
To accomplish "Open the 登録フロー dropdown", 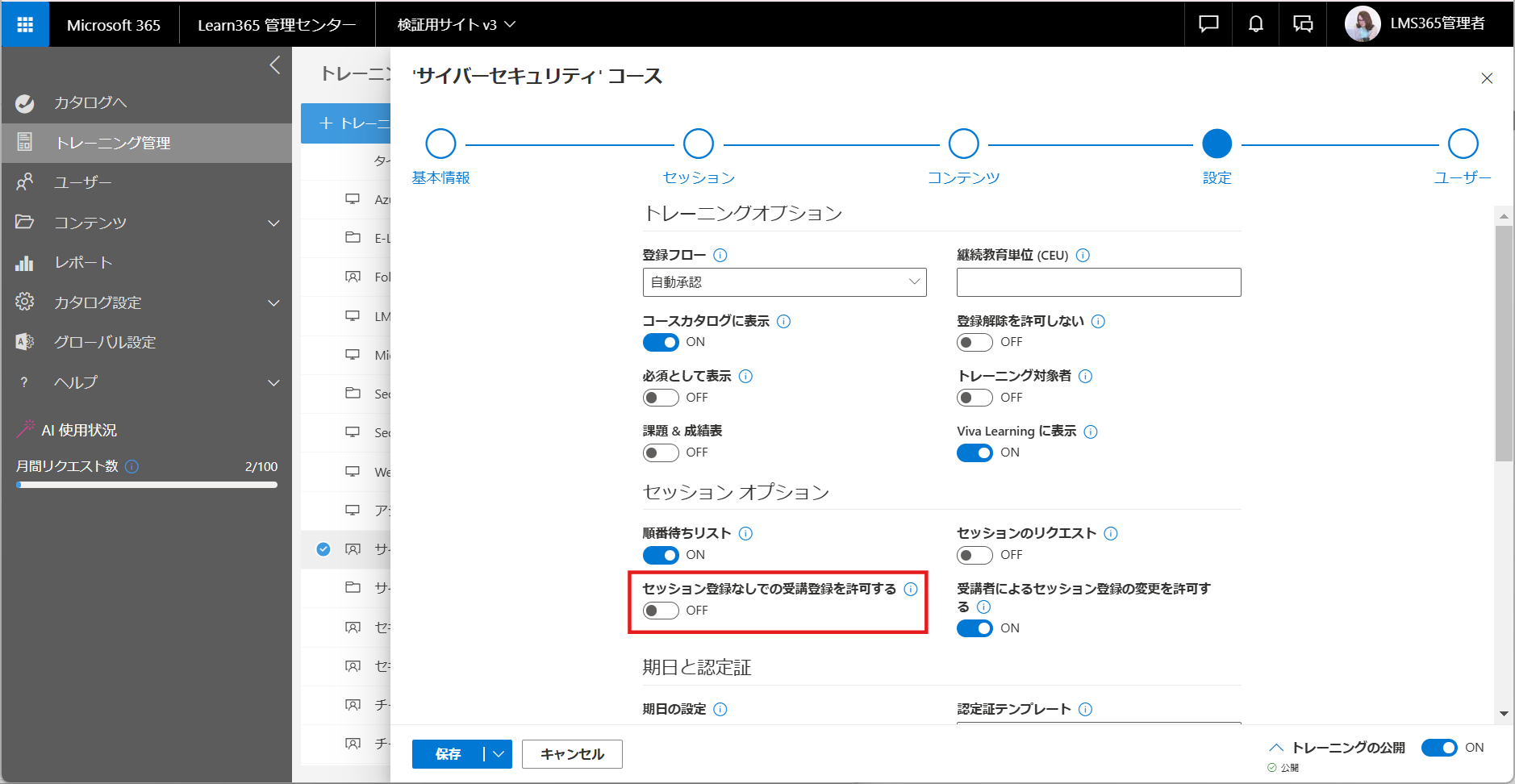I will pyautogui.click(x=784, y=282).
